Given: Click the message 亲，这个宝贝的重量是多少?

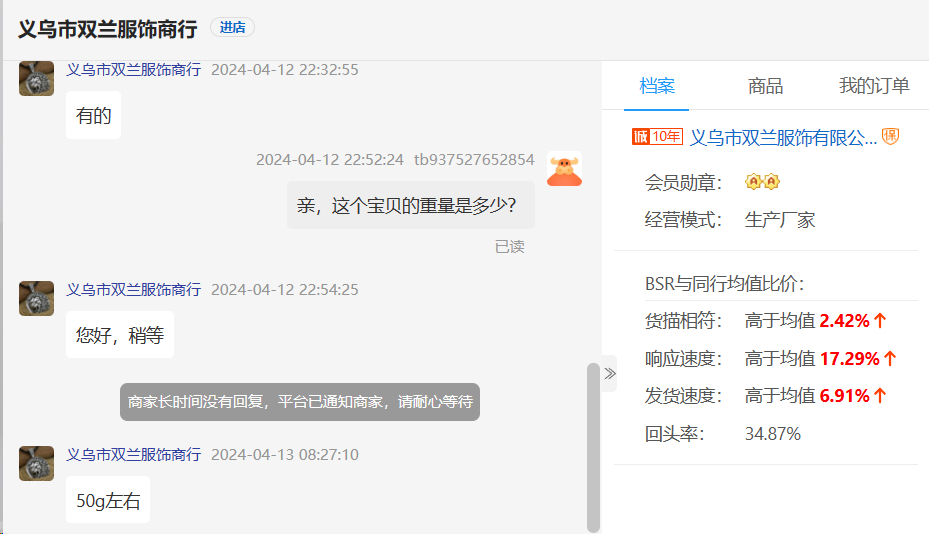Looking at the screenshot, I should [x=411, y=205].
